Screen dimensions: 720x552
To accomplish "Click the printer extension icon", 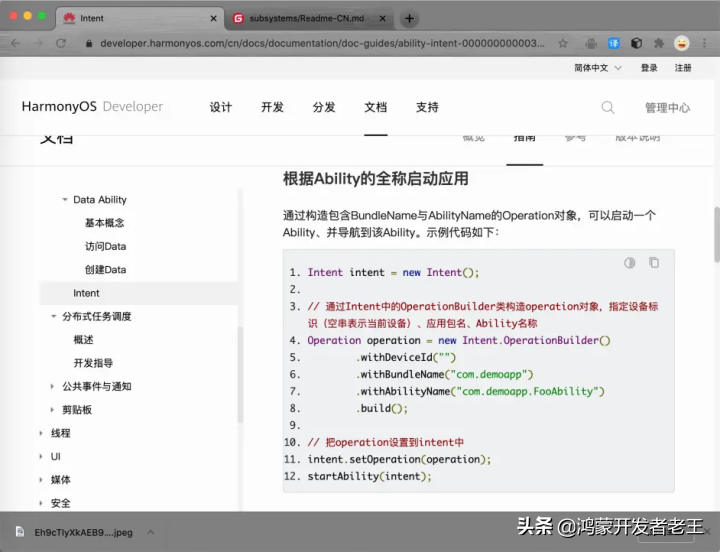I will (591, 43).
